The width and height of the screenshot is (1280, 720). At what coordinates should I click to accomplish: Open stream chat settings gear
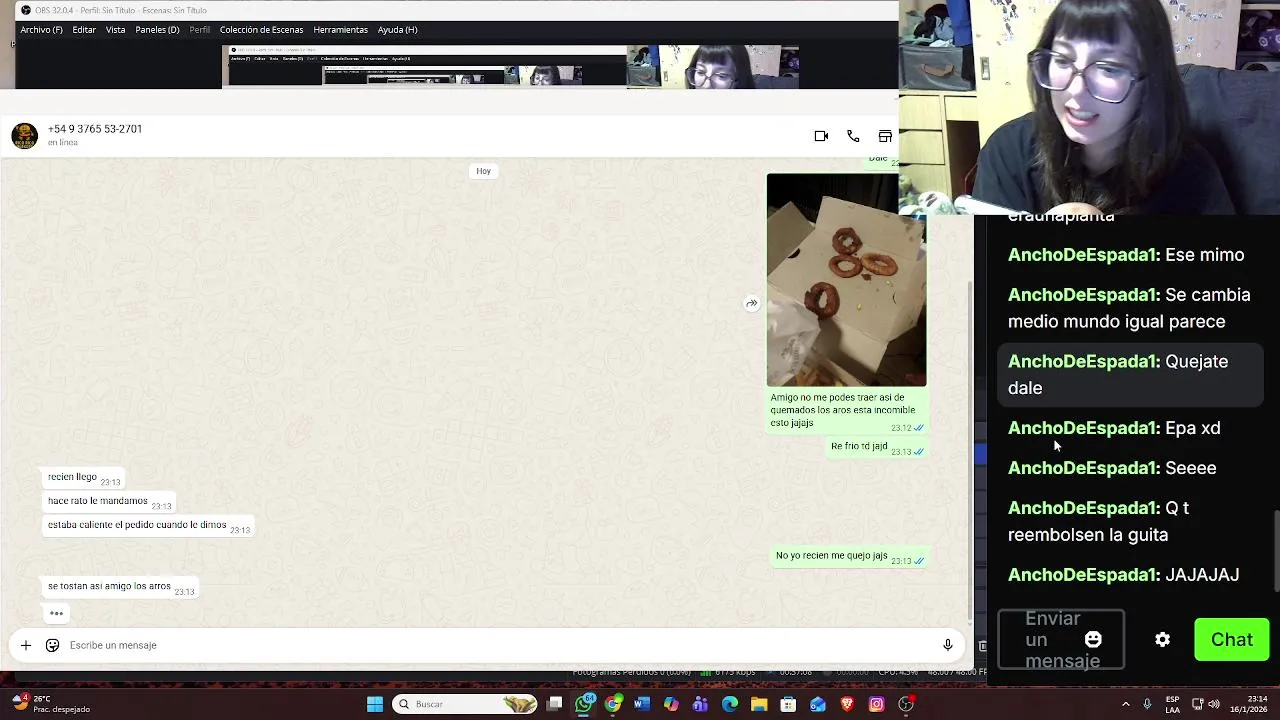point(1162,640)
